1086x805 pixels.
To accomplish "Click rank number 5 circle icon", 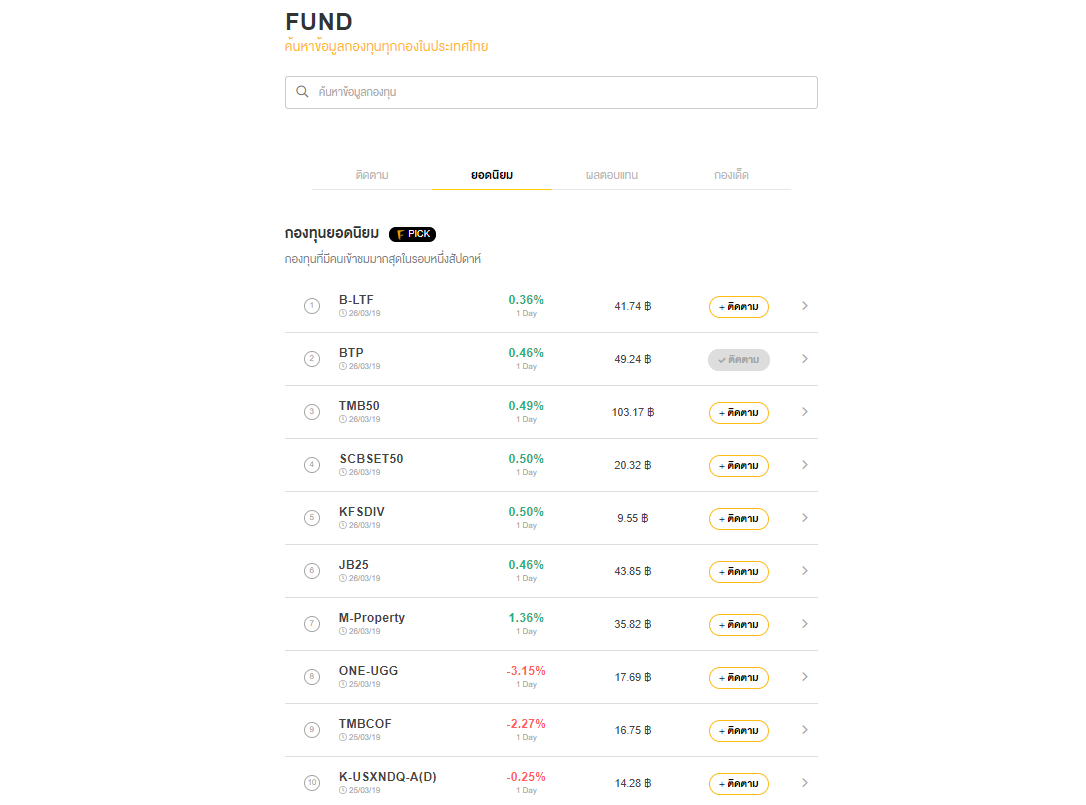I will [312, 518].
